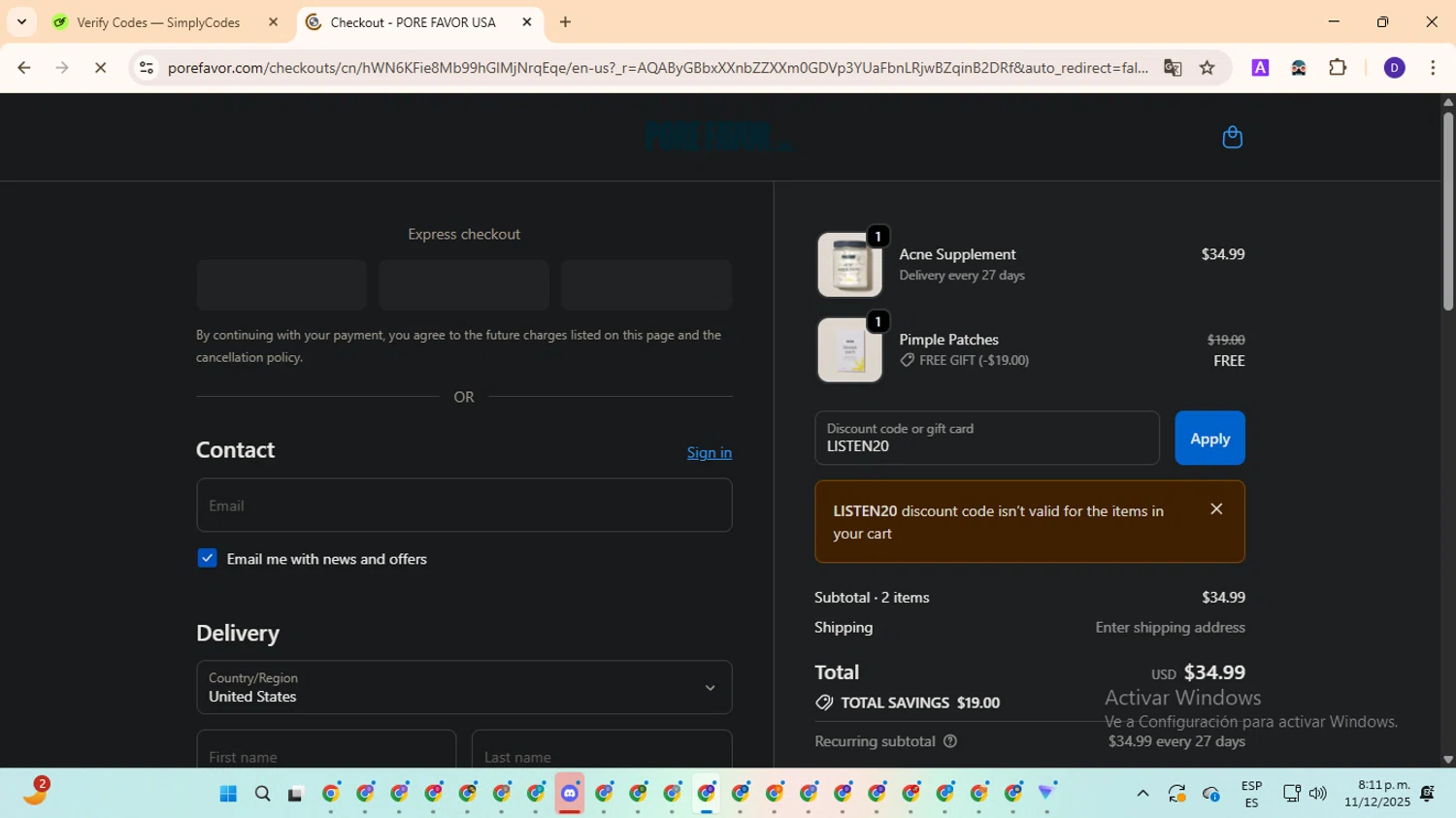Open the Windows Start menu
Screen dimensions: 1456x818
[228, 794]
